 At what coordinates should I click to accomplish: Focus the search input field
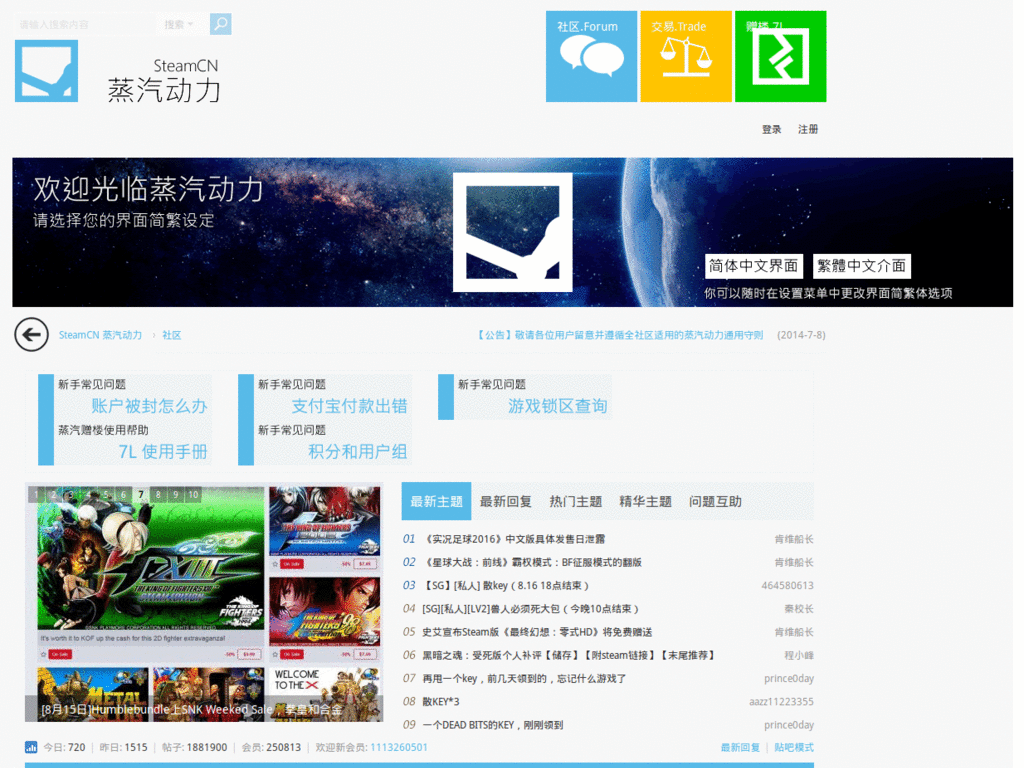pos(85,24)
